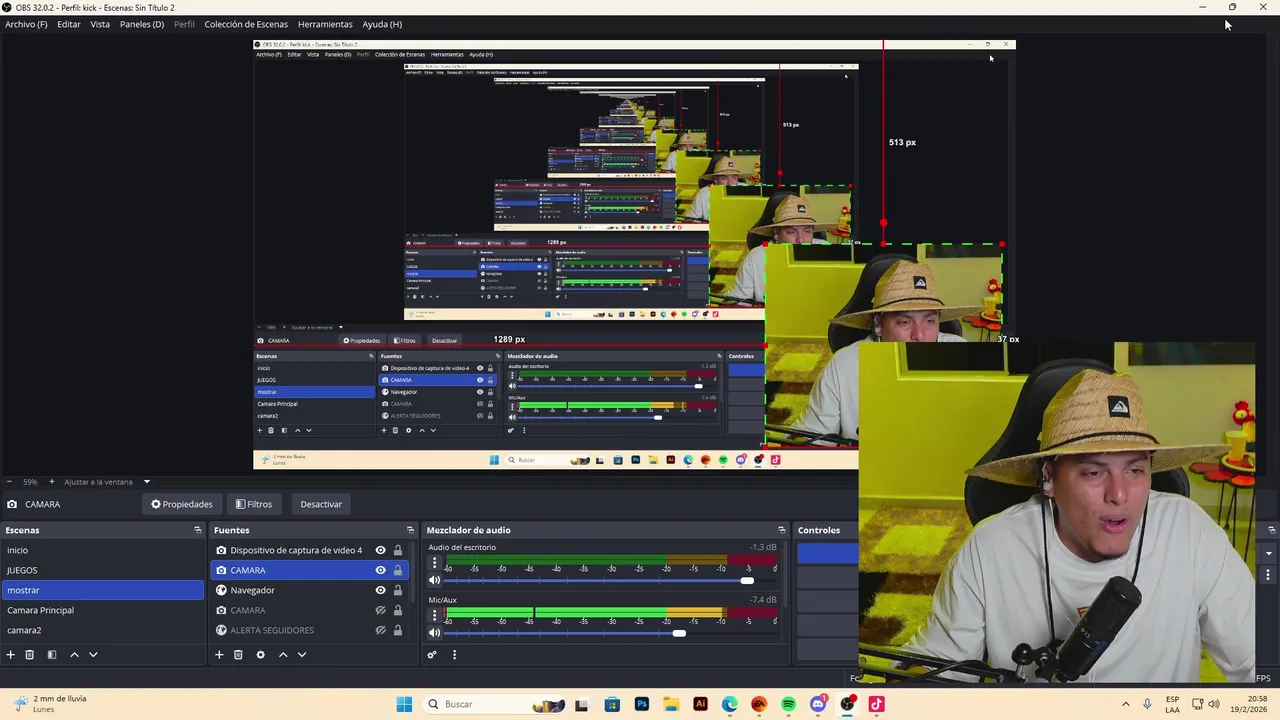Open the Archivo menu
1280x720 pixels.
click(26, 24)
